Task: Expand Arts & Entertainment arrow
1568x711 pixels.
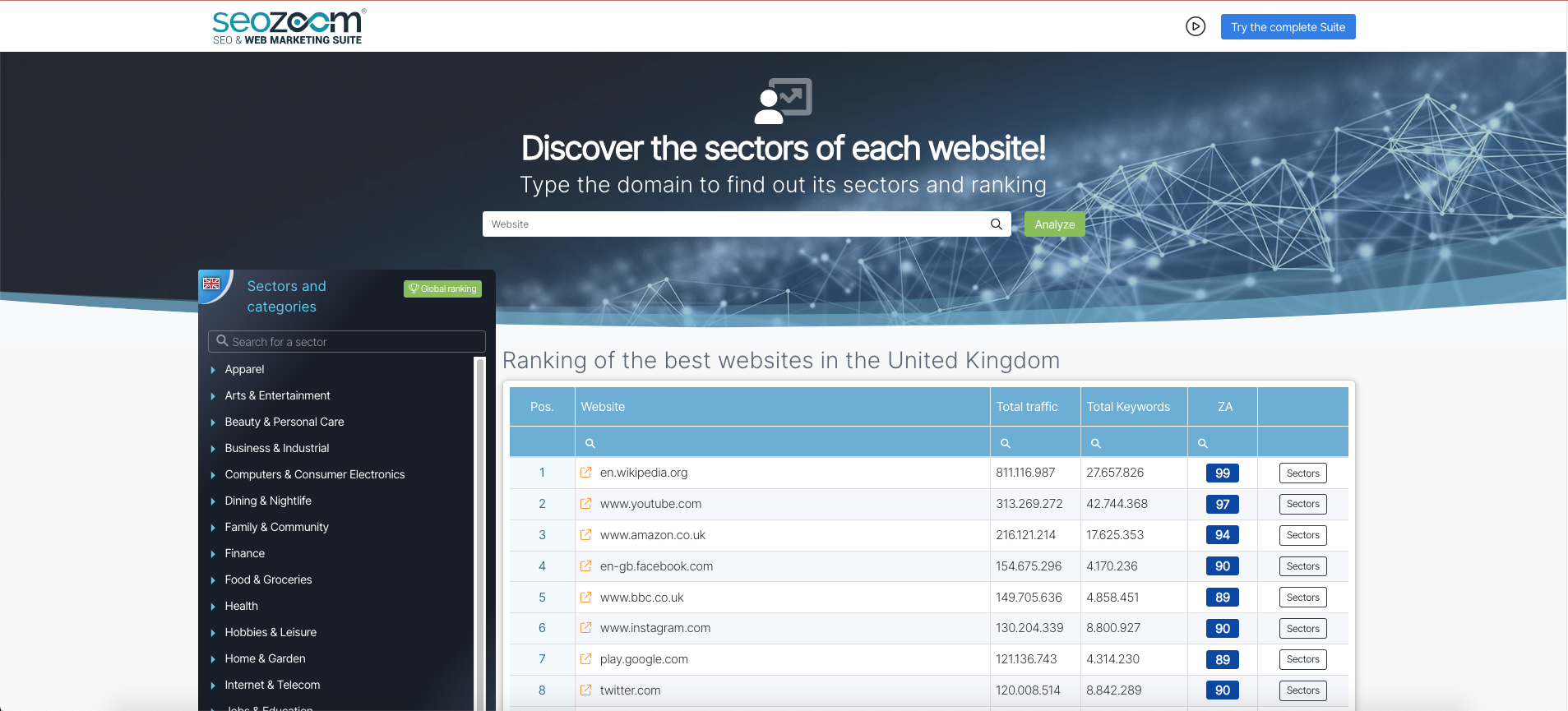Action: 213,396
